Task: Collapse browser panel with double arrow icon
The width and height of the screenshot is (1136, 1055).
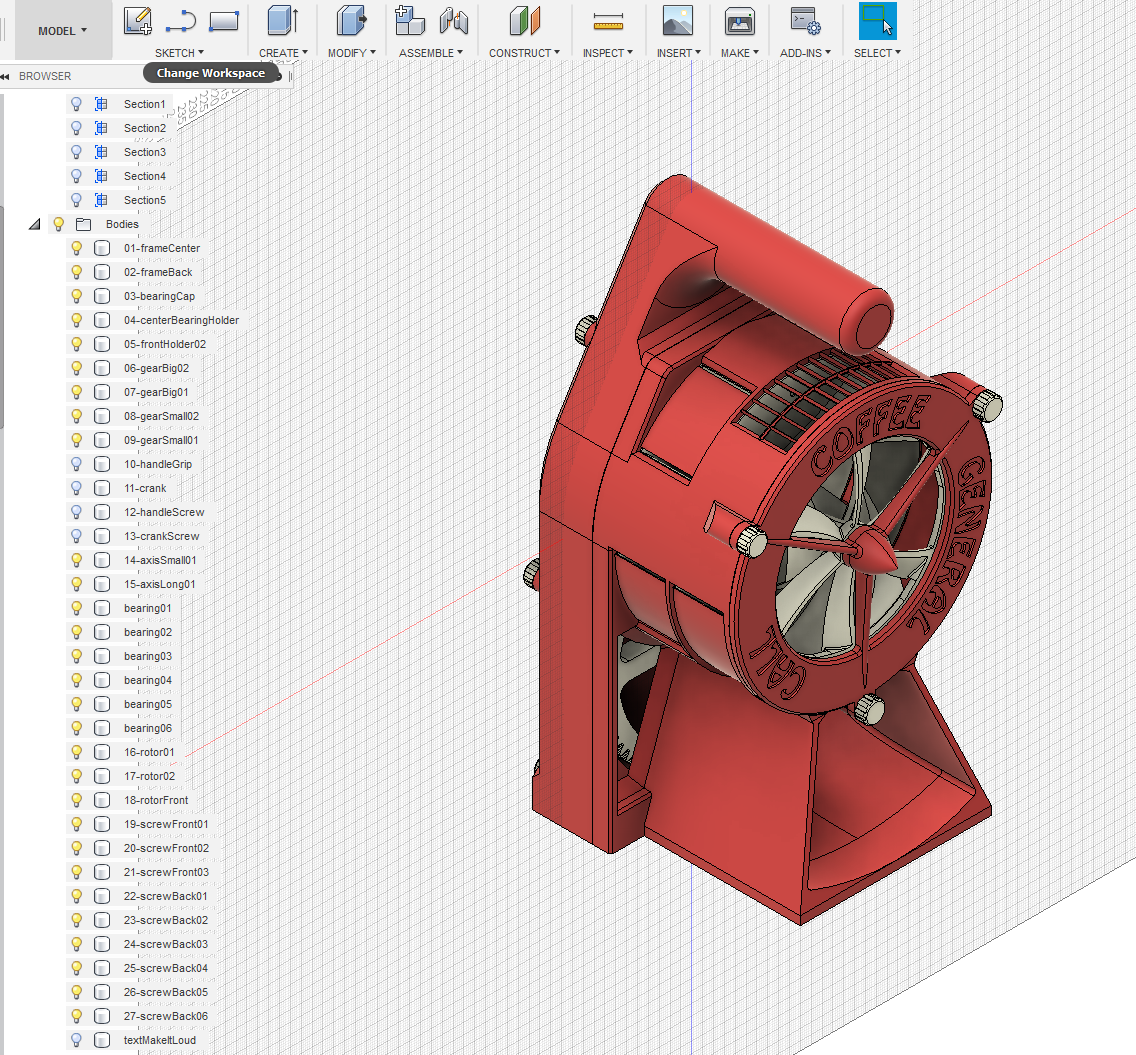Action: coord(5,76)
